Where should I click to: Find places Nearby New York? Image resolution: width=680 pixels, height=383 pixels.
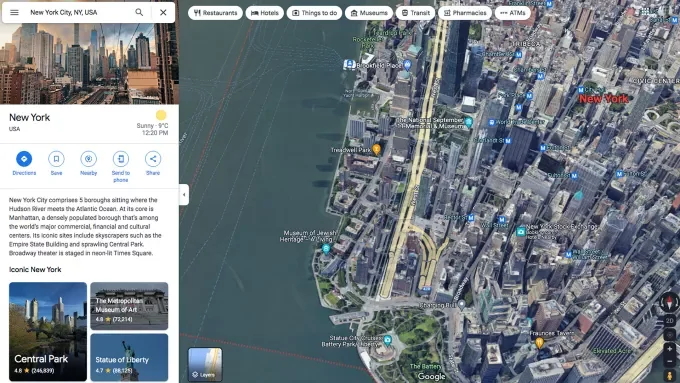(88, 163)
